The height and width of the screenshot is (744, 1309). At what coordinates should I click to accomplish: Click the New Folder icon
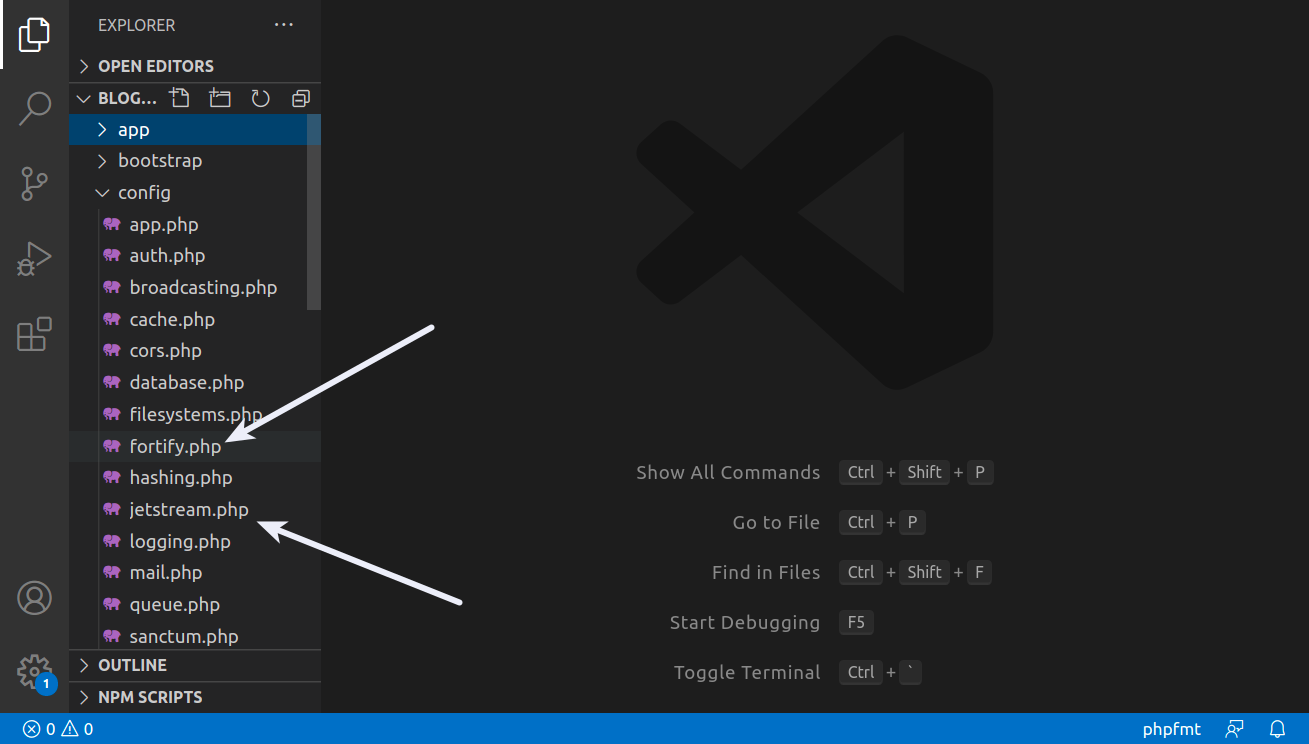[220, 98]
